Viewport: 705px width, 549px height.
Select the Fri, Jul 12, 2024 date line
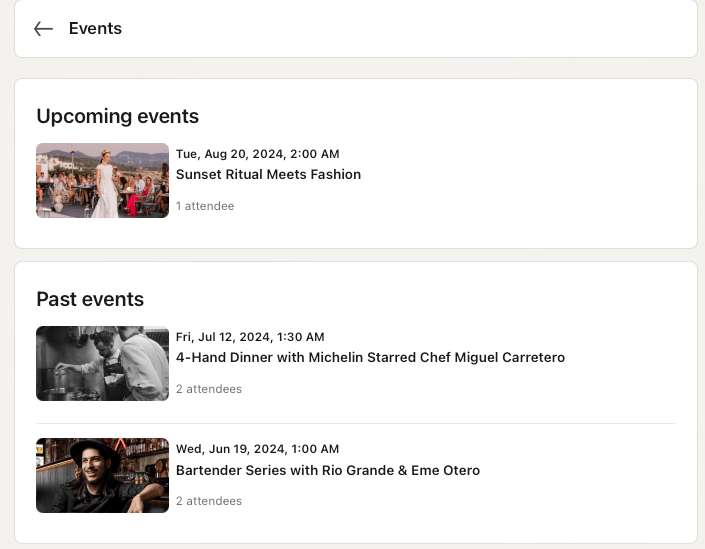(250, 337)
